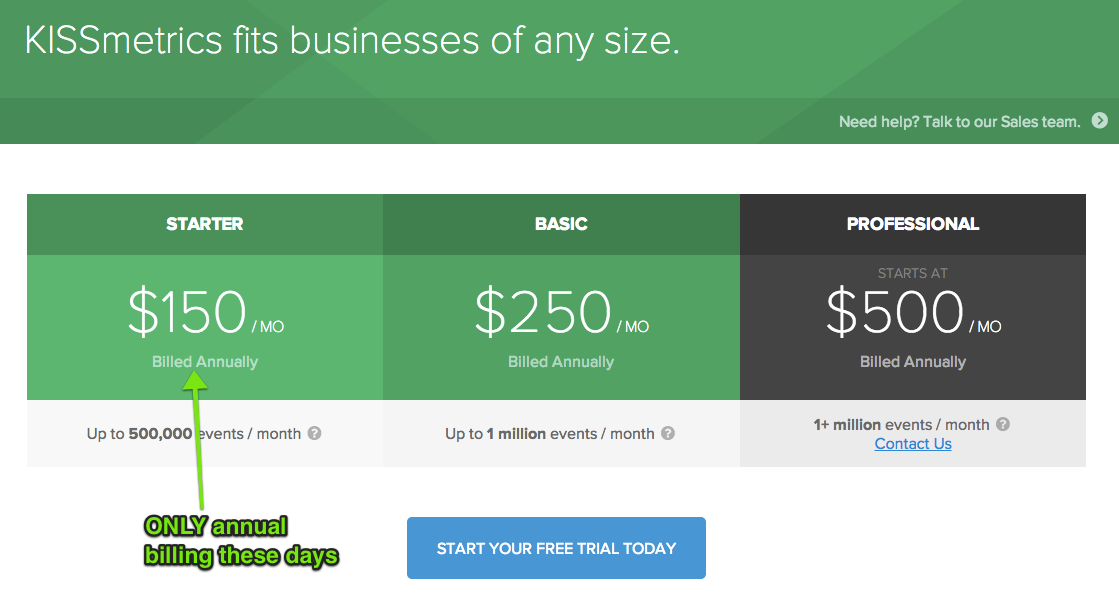The width and height of the screenshot is (1119, 598).
Task: Click Start Your Free Trial Today button
Action: pos(556,548)
